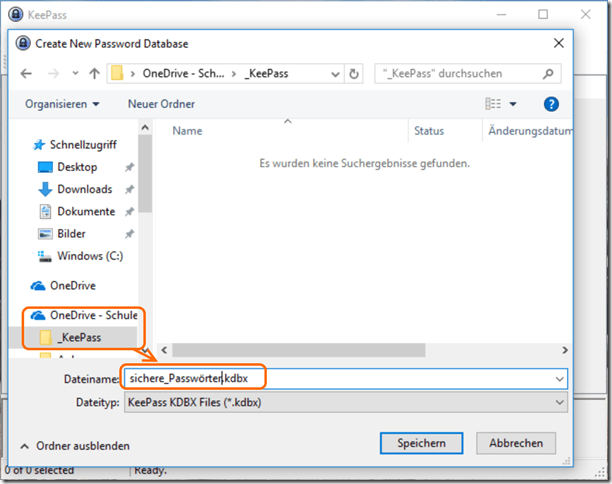Open help via the question mark icon

pyautogui.click(x=551, y=104)
